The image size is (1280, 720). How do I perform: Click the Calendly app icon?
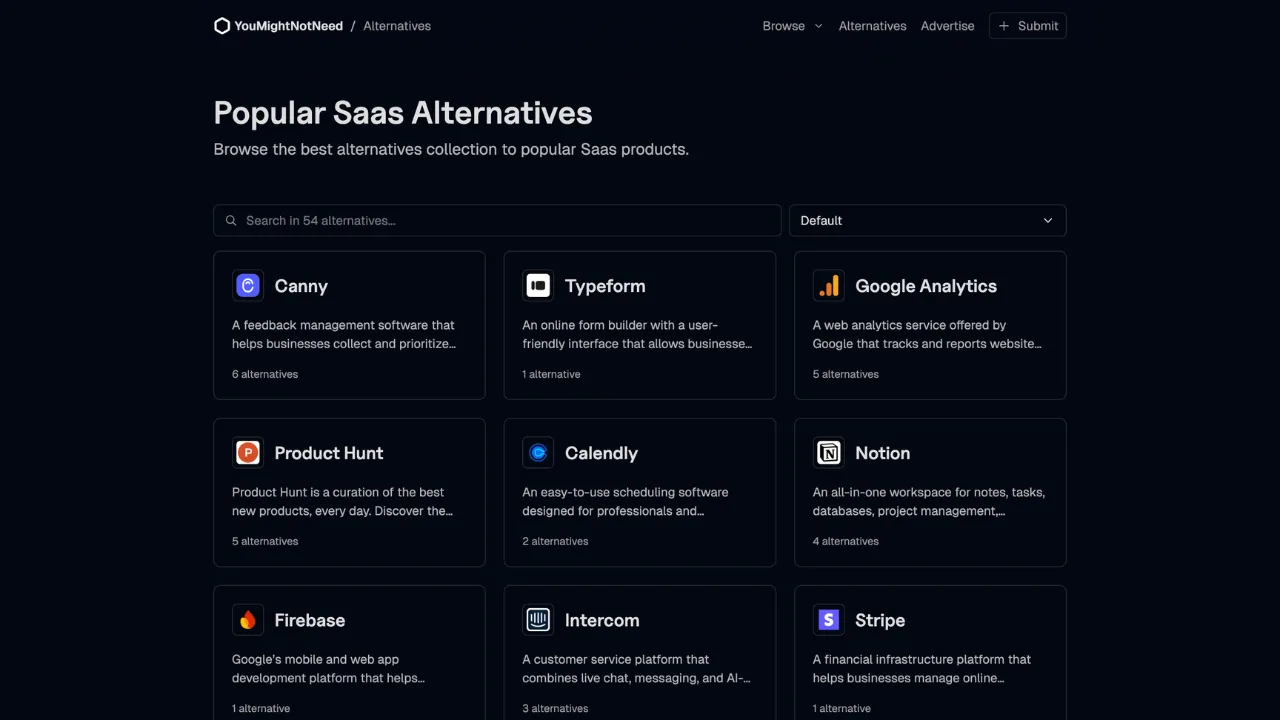pyautogui.click(x=538, y=453)
